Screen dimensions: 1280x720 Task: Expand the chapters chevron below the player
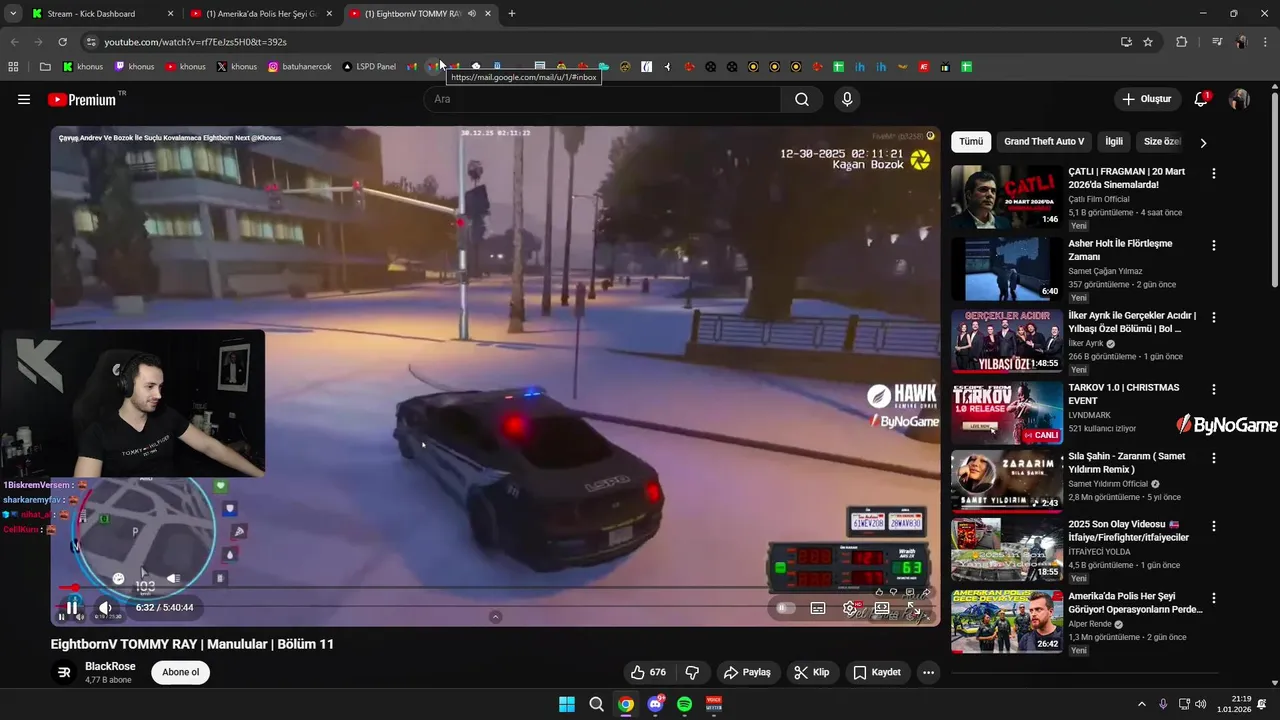pyautogui.click(x=495, y=617)
